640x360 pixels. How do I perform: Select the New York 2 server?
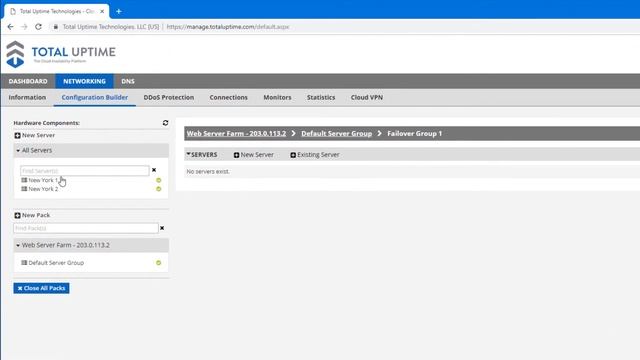click(43, 189)
